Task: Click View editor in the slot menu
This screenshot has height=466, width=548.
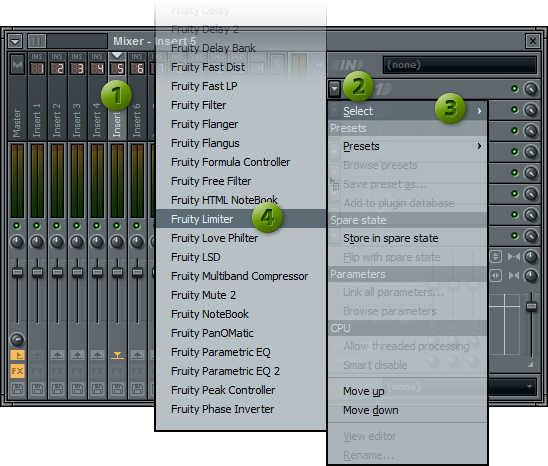Action: [x=407, y=436]
